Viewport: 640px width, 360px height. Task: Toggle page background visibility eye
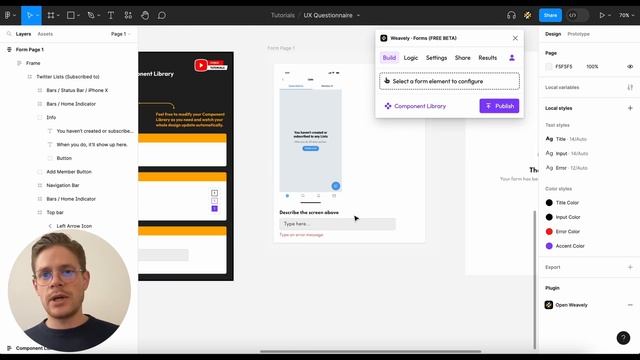630,67
